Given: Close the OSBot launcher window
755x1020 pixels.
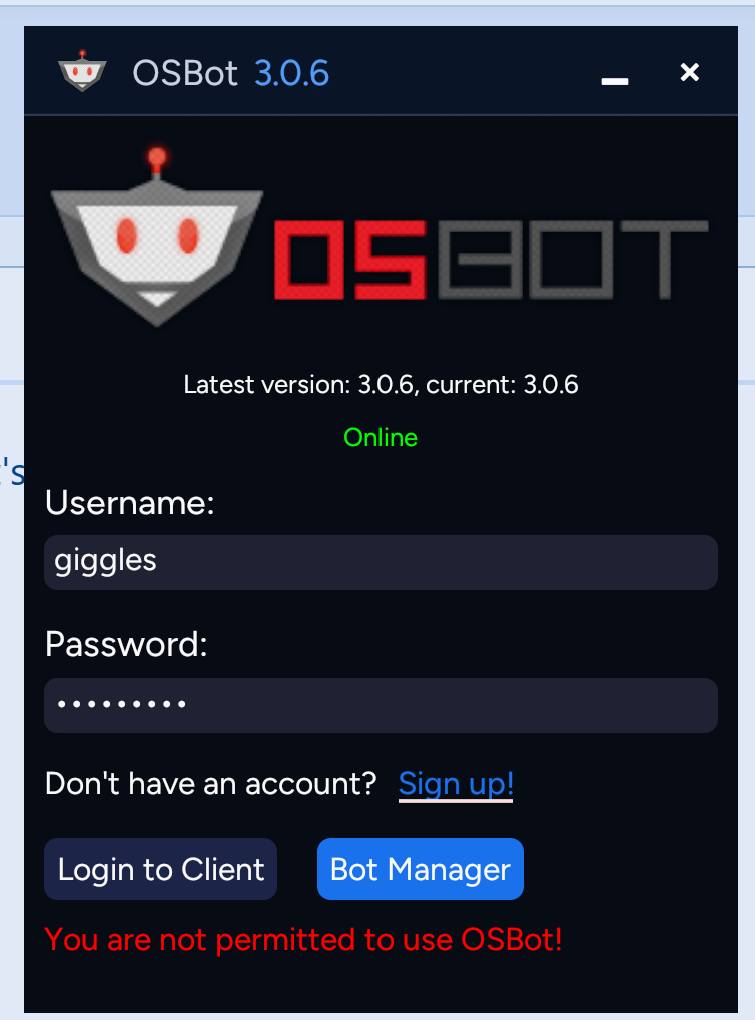Looking at the screenshot, I should point(689,72).
